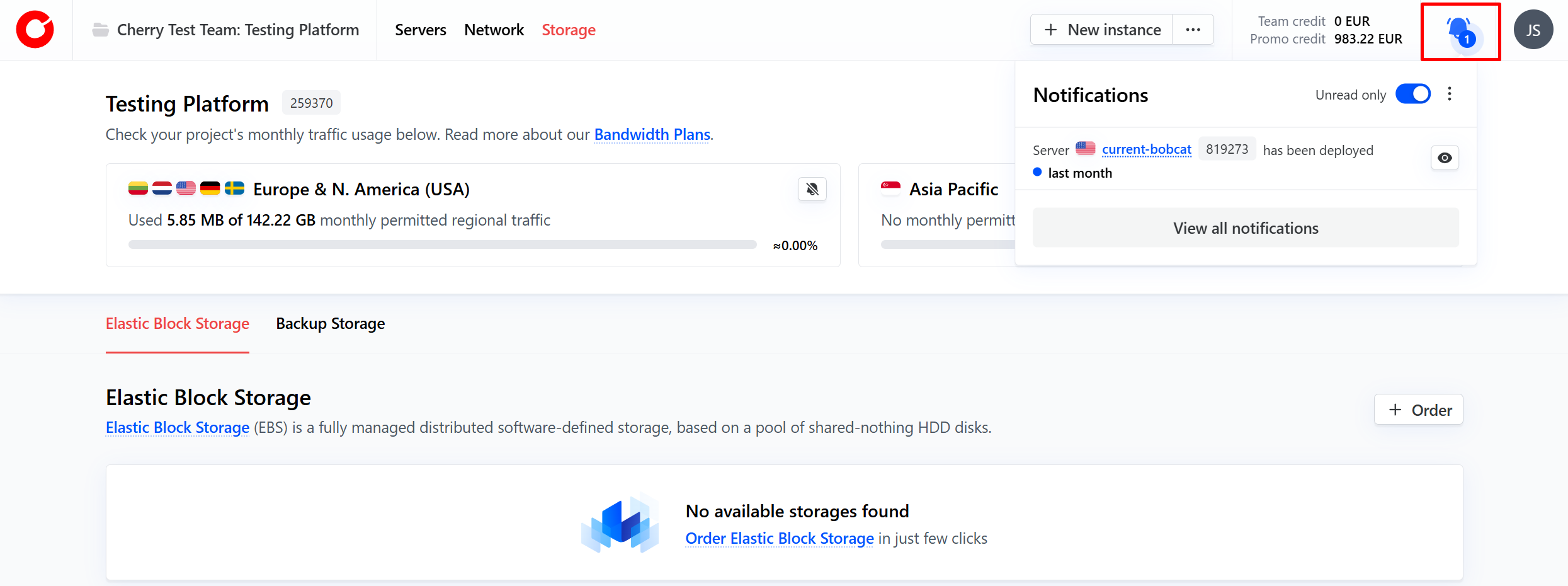
Task: Switch to the Backup Storage tab
Action: pos(330,323)
